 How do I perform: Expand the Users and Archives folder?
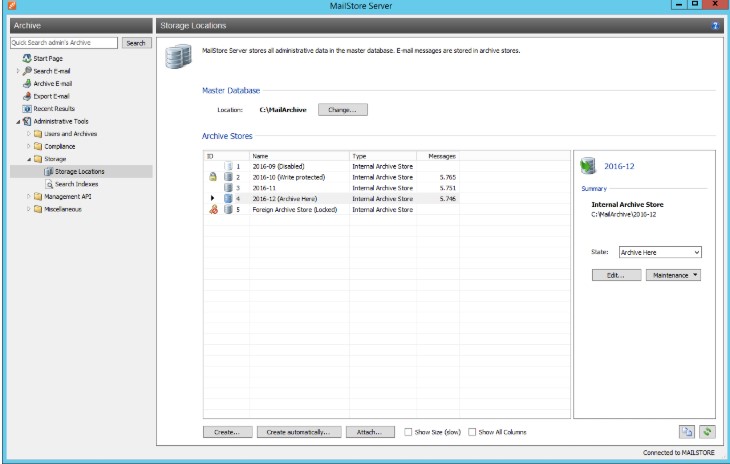point(28,134)
